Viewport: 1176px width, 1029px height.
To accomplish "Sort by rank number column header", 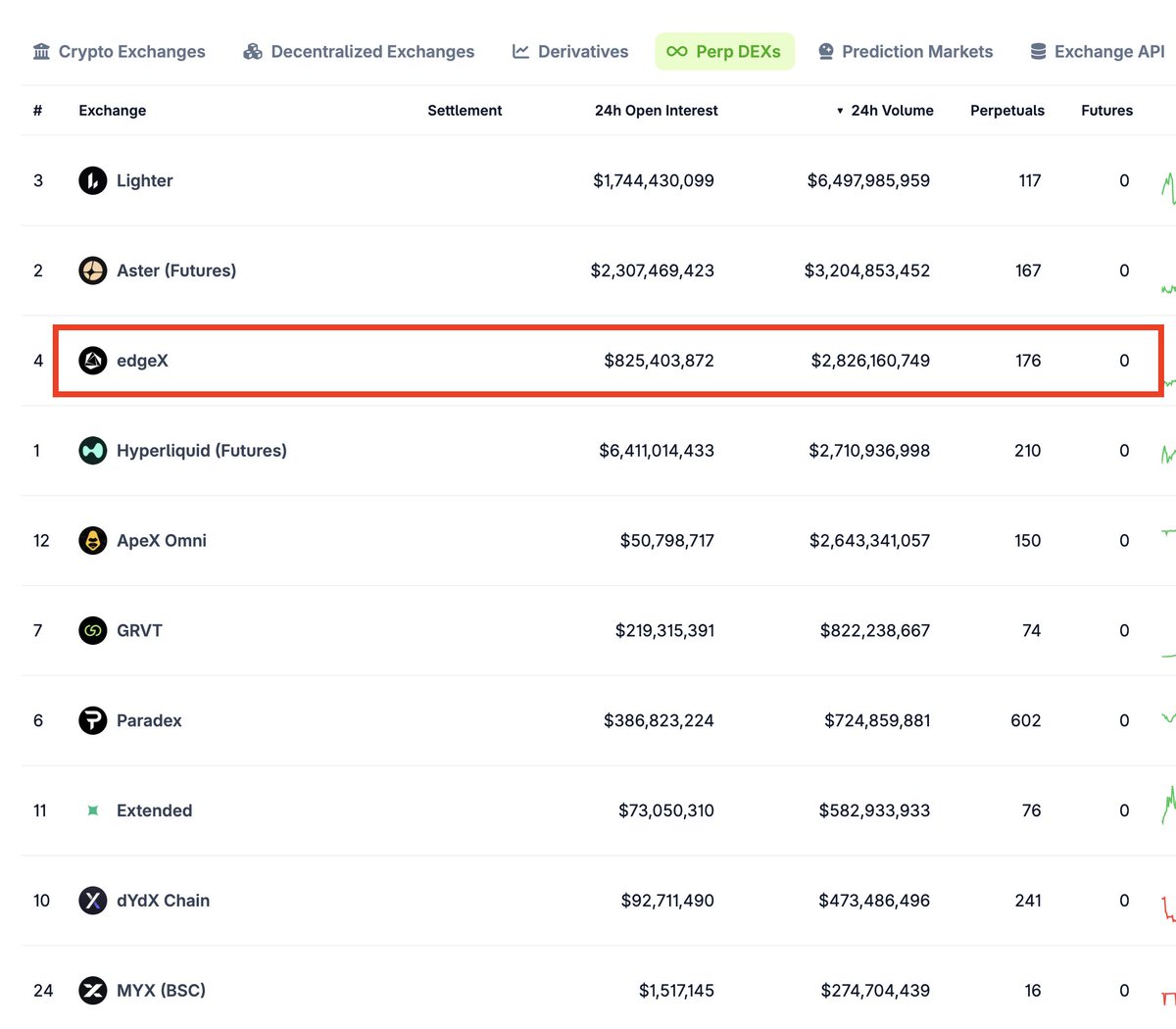I will click(x=37, y=111).
